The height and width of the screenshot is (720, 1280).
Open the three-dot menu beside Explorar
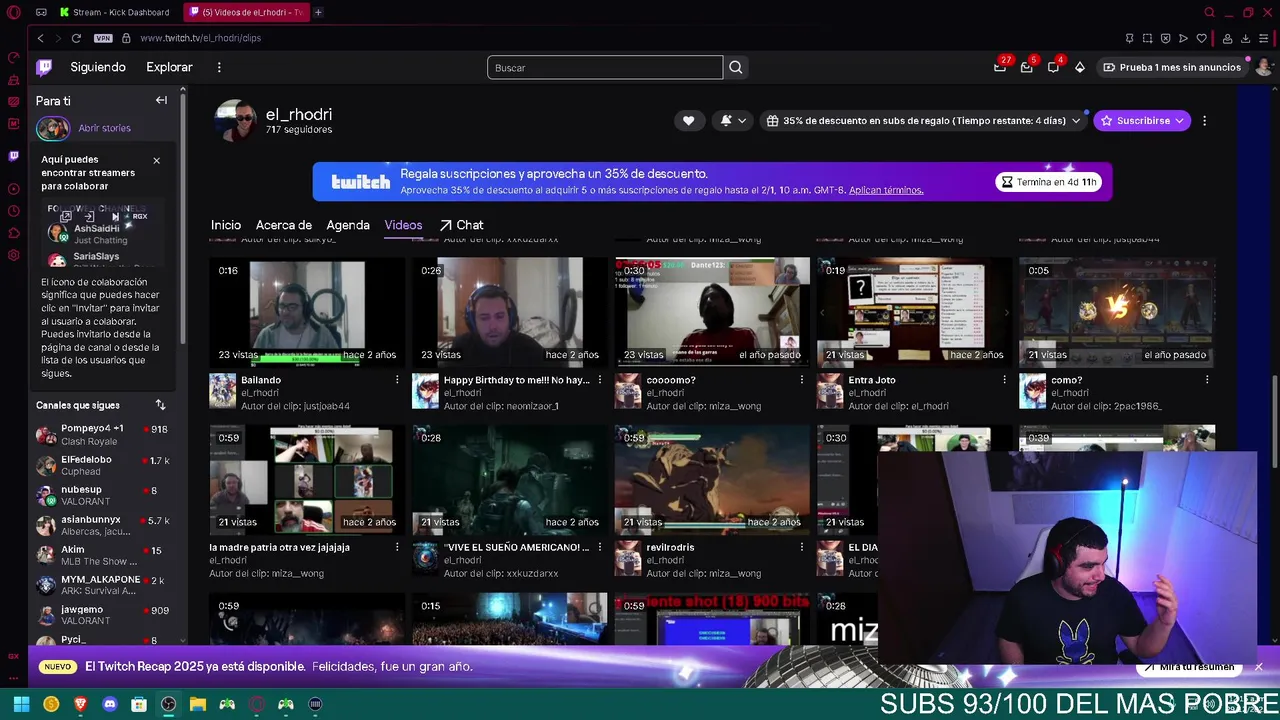point(219,67)
